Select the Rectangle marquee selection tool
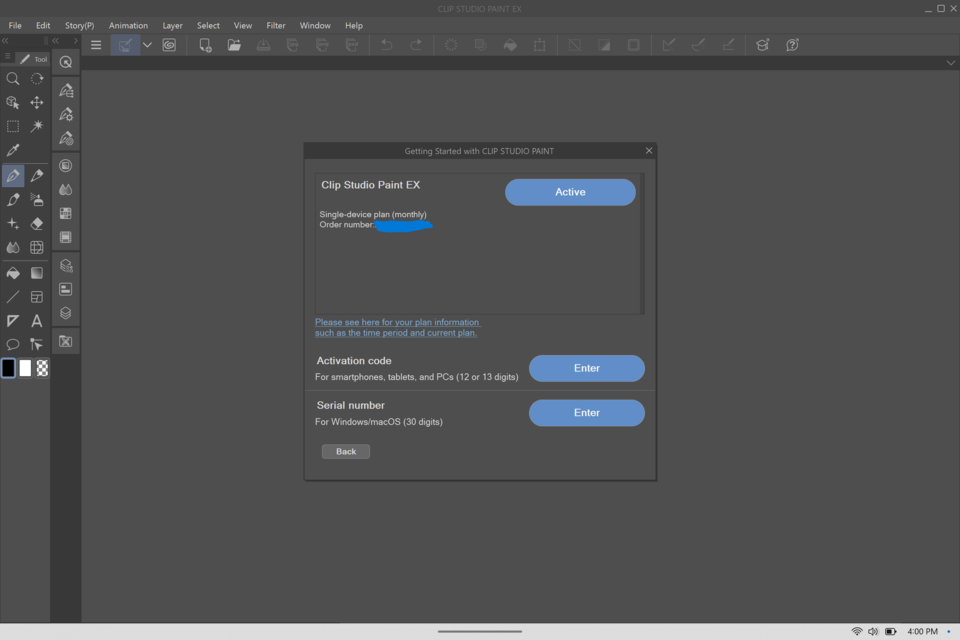Screen dimensions: 960x640 pyautogui.click(x=13, y=126)
